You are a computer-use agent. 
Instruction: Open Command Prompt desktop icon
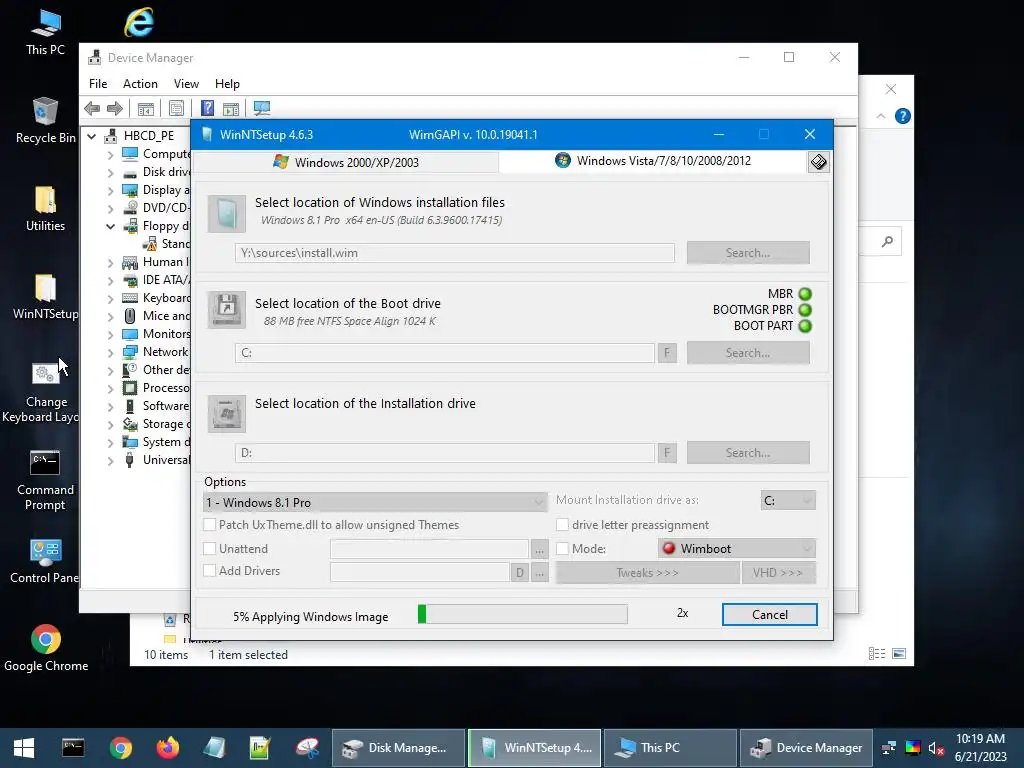[45, 480]
